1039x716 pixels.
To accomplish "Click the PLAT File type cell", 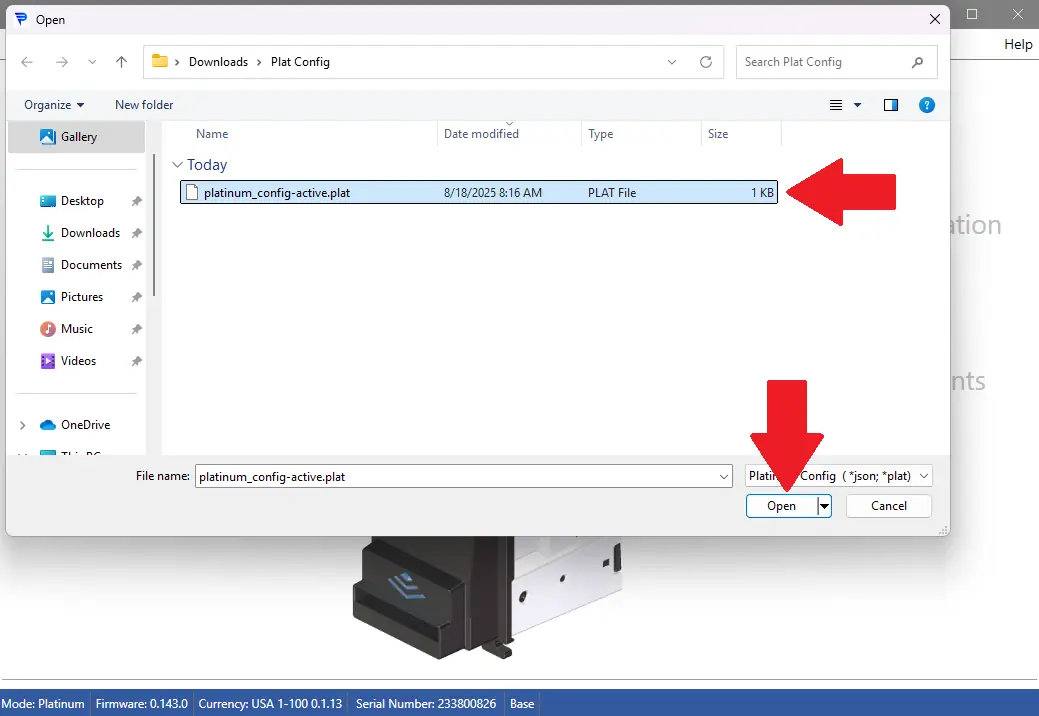I will pos(612,193).
